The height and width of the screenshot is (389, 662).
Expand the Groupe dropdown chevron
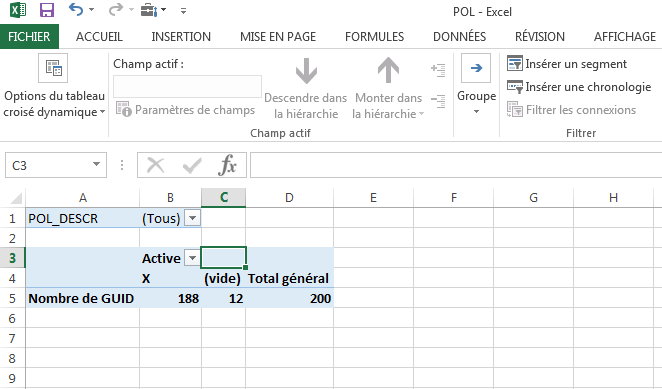pyautogui.click(x=476, y=112)
